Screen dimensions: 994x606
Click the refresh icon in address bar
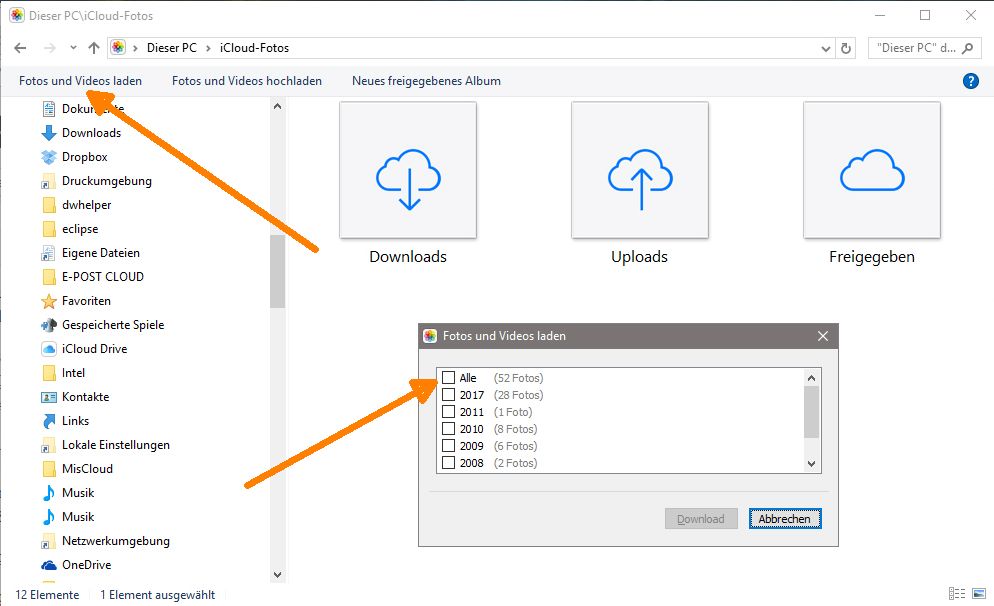(846, 48)
